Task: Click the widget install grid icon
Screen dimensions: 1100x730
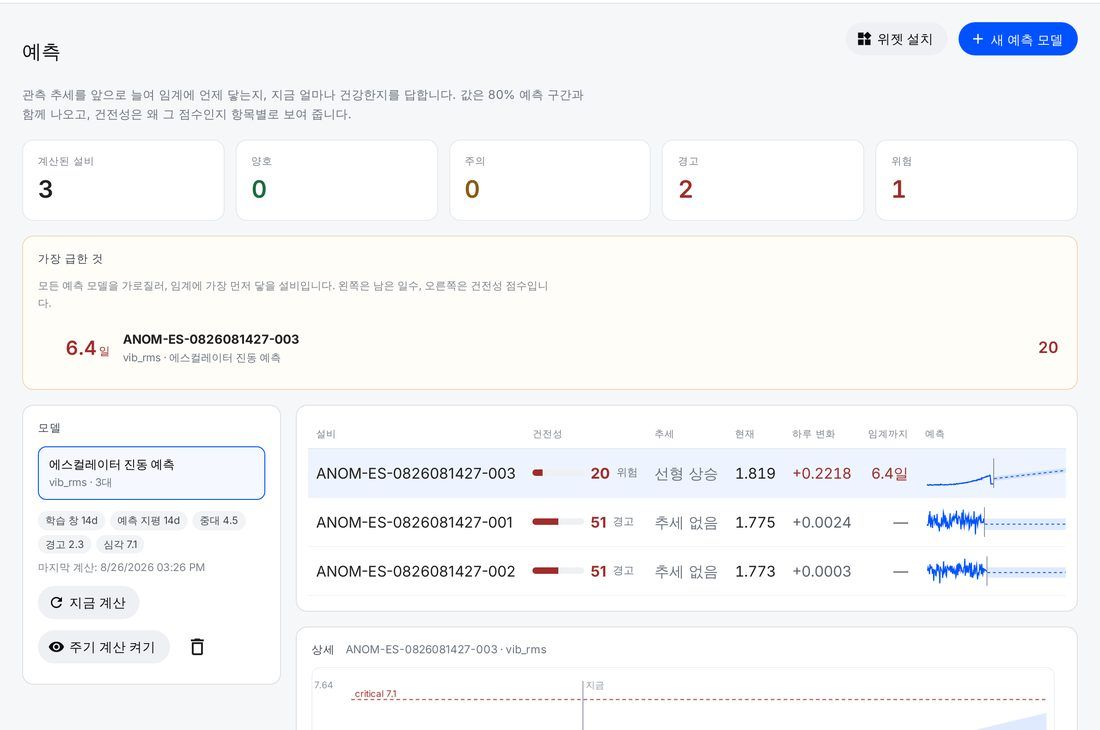Action: tap(864, 39)
